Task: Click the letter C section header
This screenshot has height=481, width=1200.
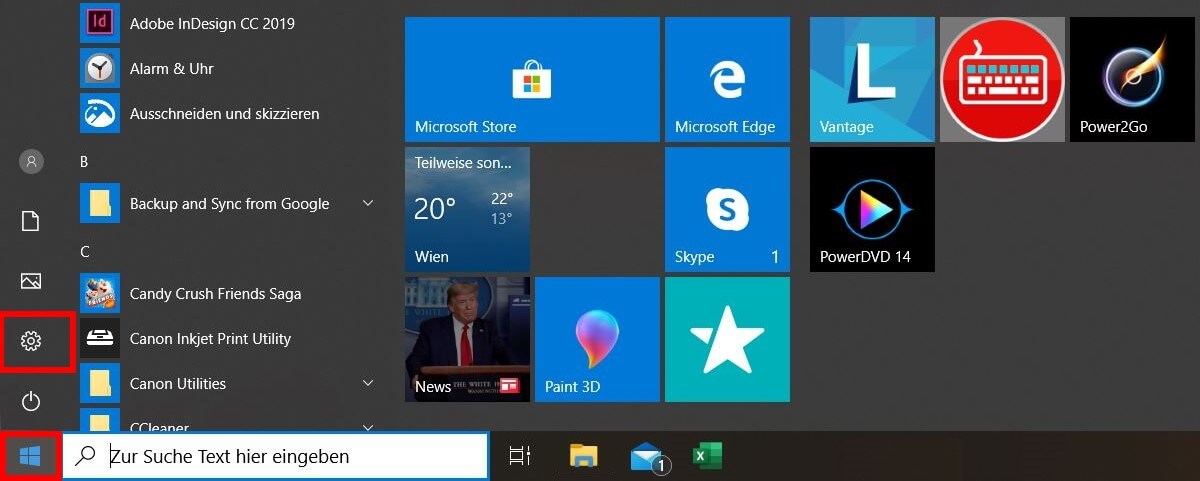Action: (x=85, y=251)
